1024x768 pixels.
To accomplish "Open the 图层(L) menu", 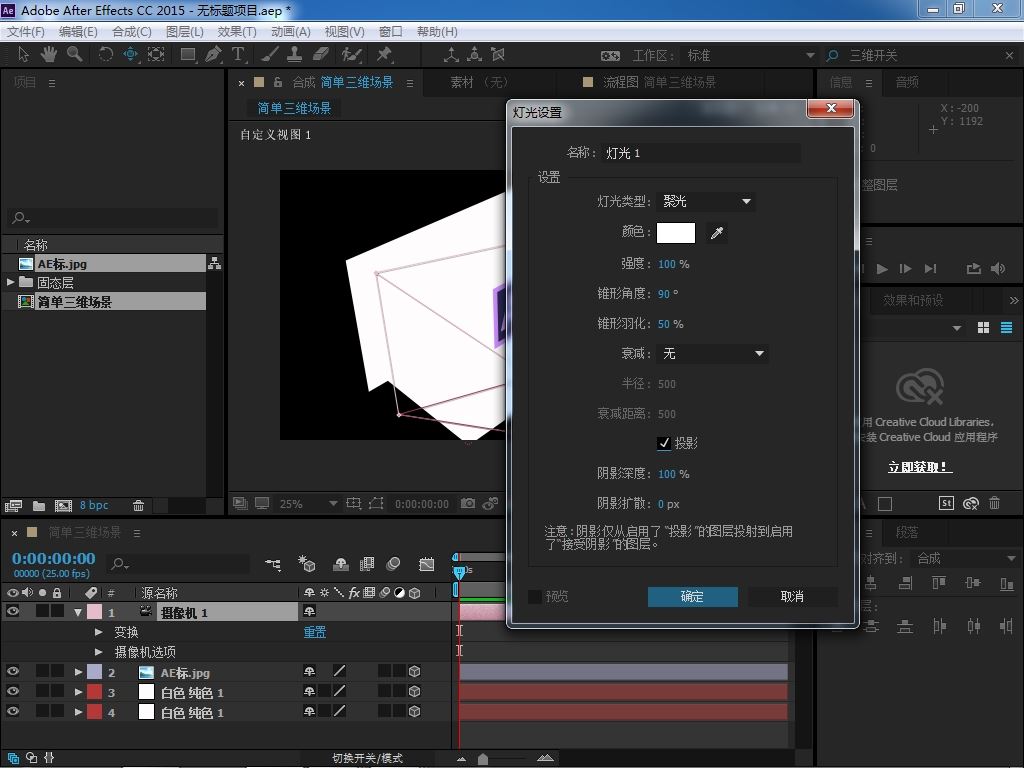I will pyautogui.click(x=185, y=31).
